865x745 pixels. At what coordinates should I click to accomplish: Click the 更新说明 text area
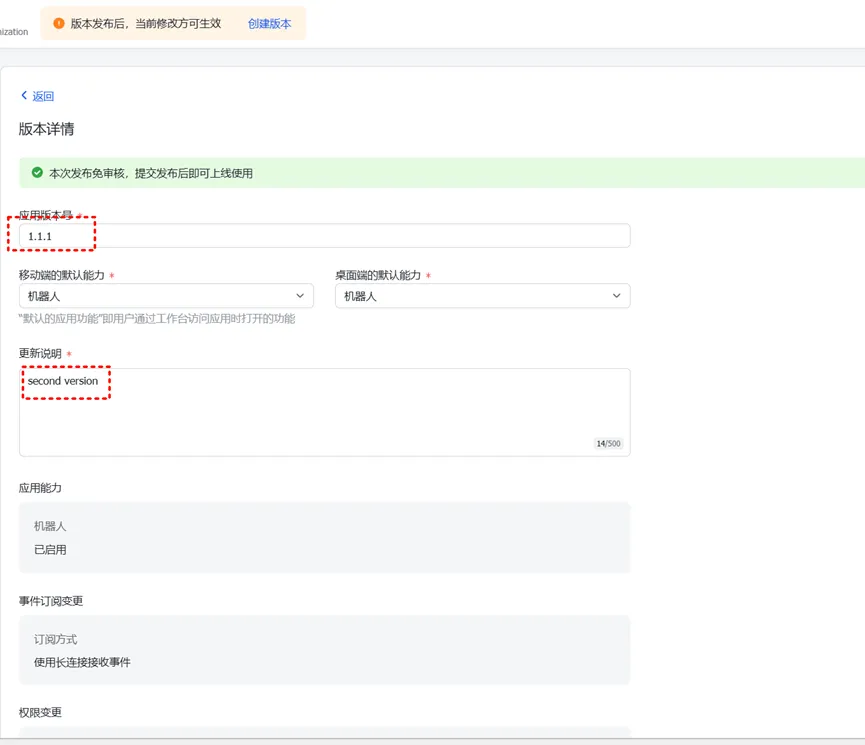(324, 412)
